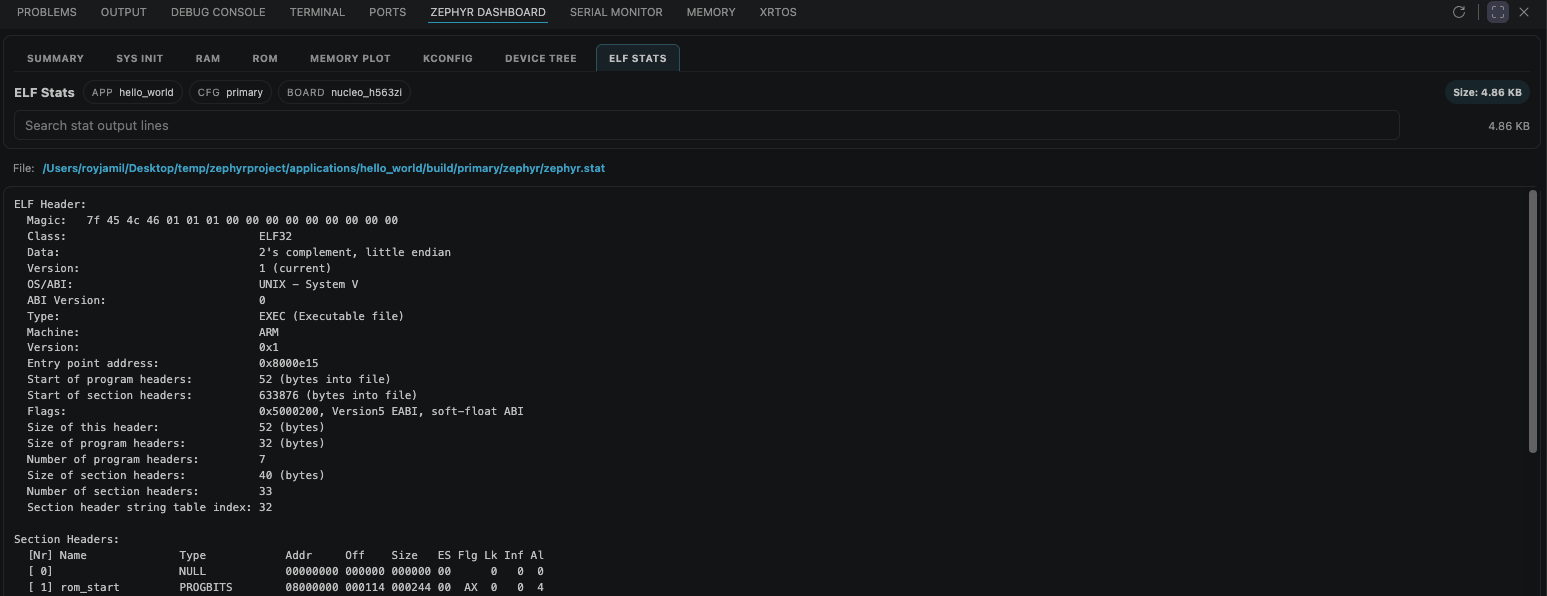Click Section header string table index line
This screenshot has height=596, width=1547.
[149, 507]
